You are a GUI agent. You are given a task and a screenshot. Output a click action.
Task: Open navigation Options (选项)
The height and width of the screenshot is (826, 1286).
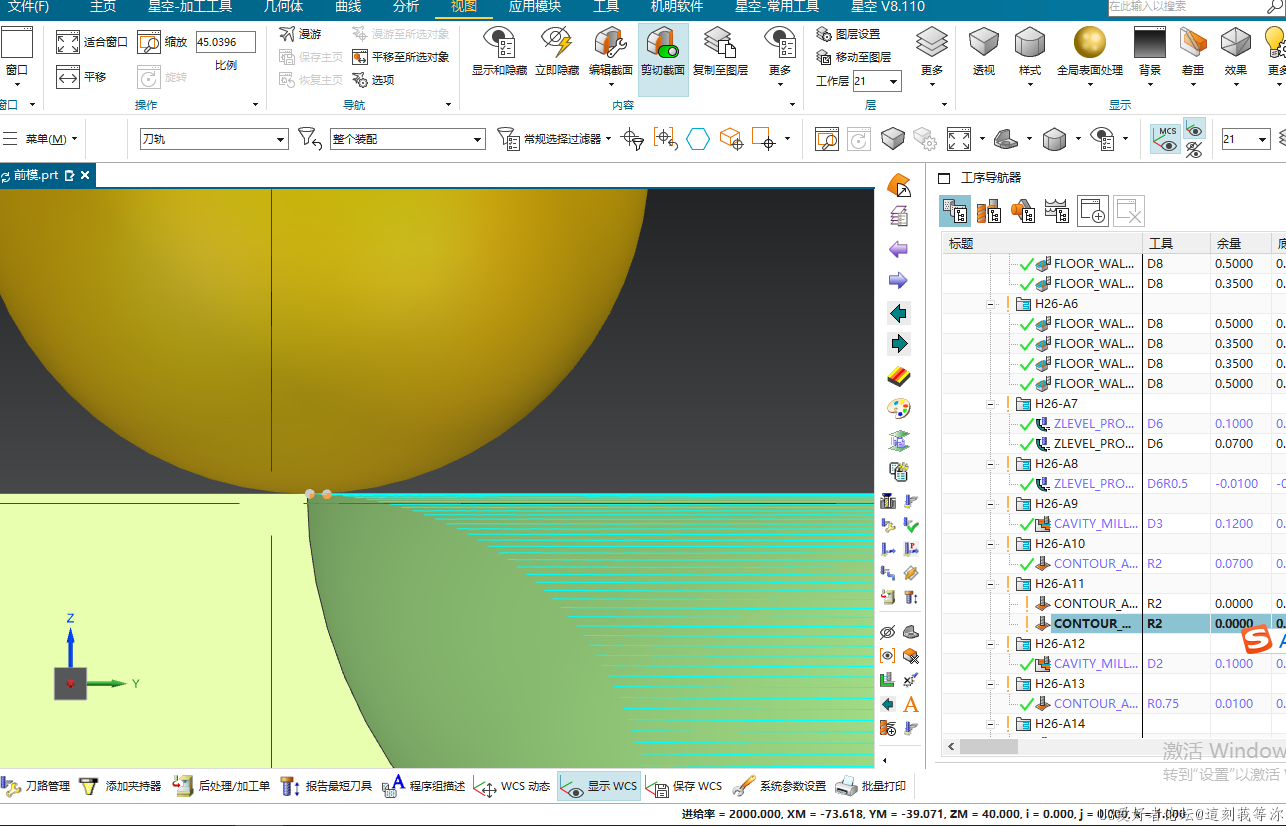373,80
